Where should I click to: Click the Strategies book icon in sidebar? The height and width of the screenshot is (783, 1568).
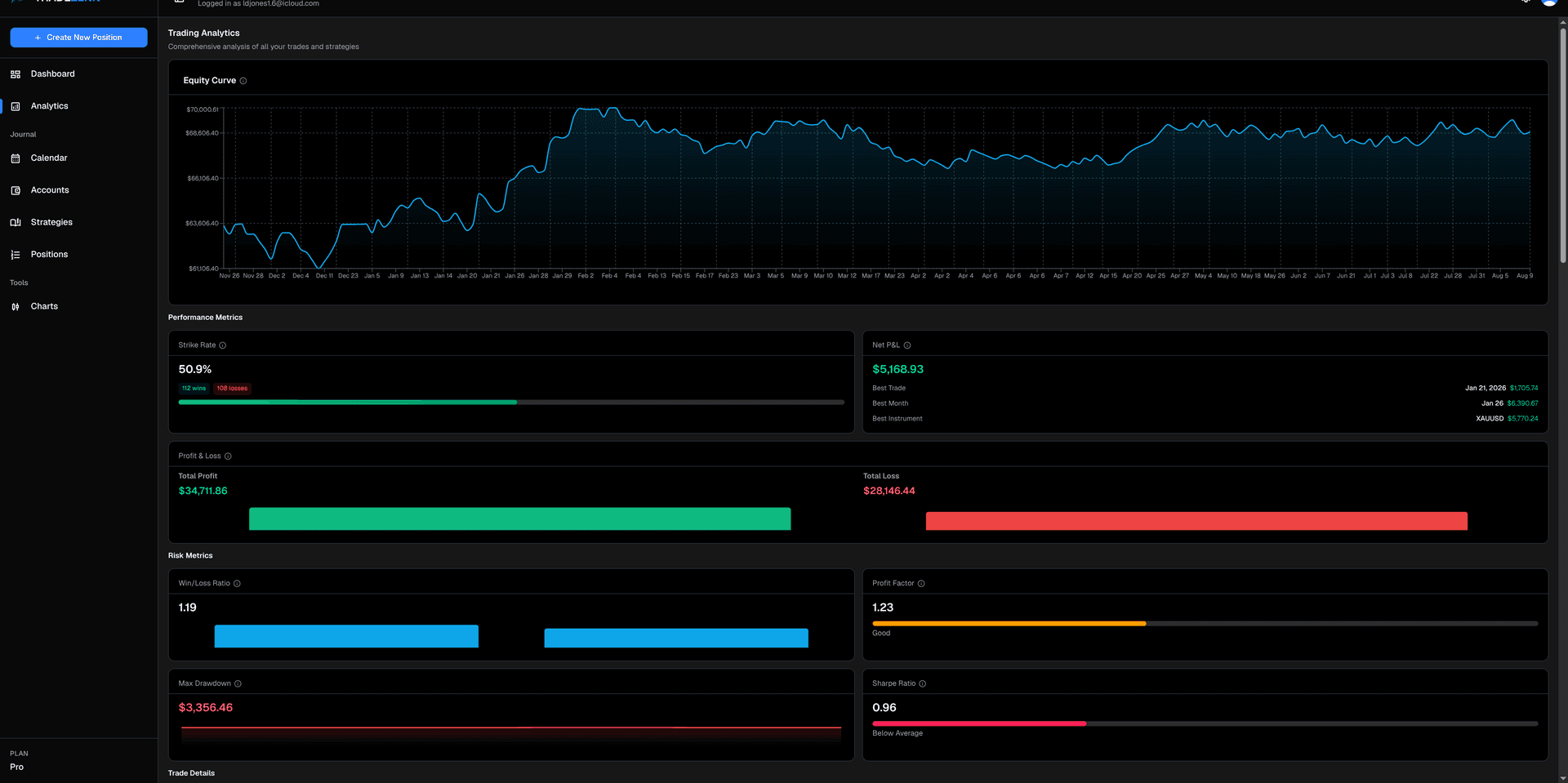point(16,222)
